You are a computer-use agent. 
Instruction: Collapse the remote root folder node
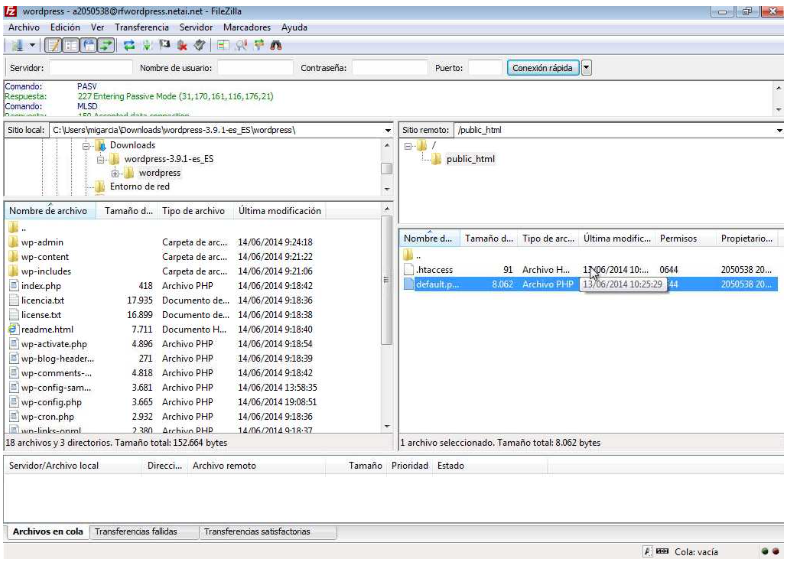(408, 146)
